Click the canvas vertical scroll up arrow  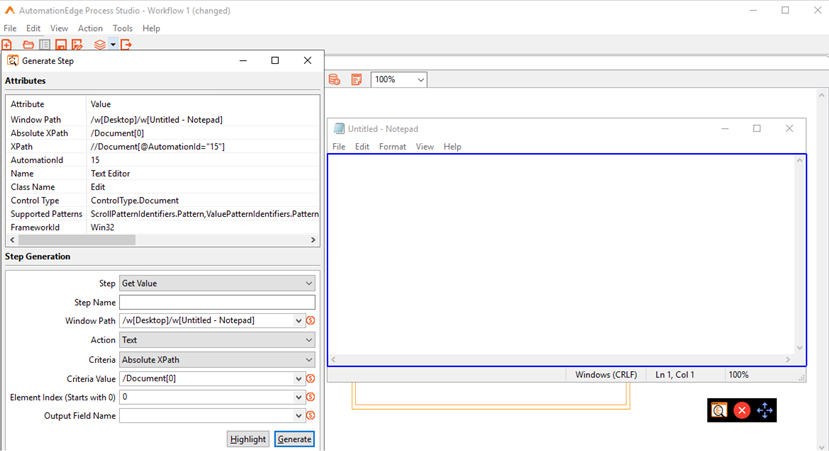pos(822,95)
